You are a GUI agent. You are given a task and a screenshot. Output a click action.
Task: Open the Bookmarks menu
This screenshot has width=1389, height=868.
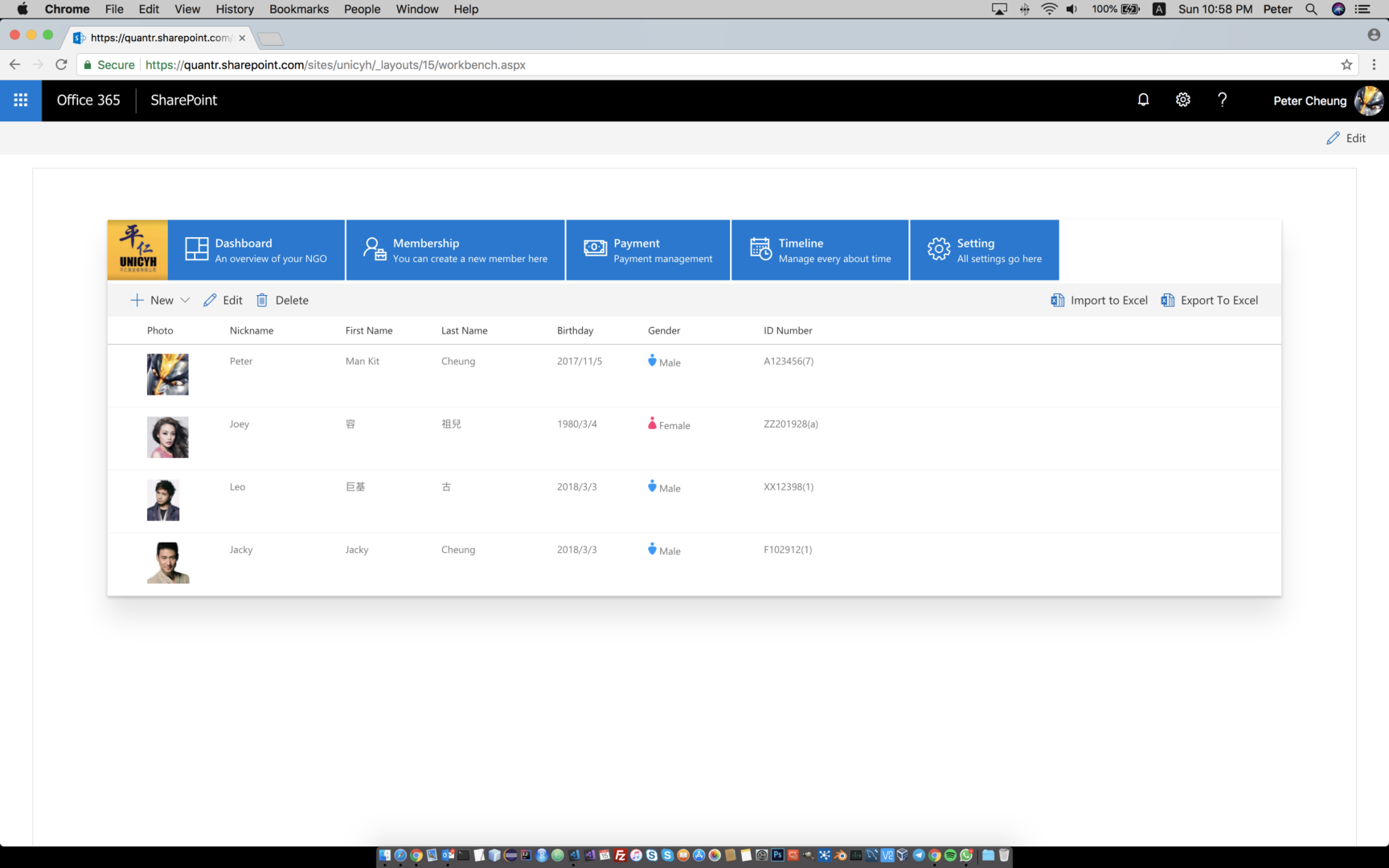click(x=298, y=9)
